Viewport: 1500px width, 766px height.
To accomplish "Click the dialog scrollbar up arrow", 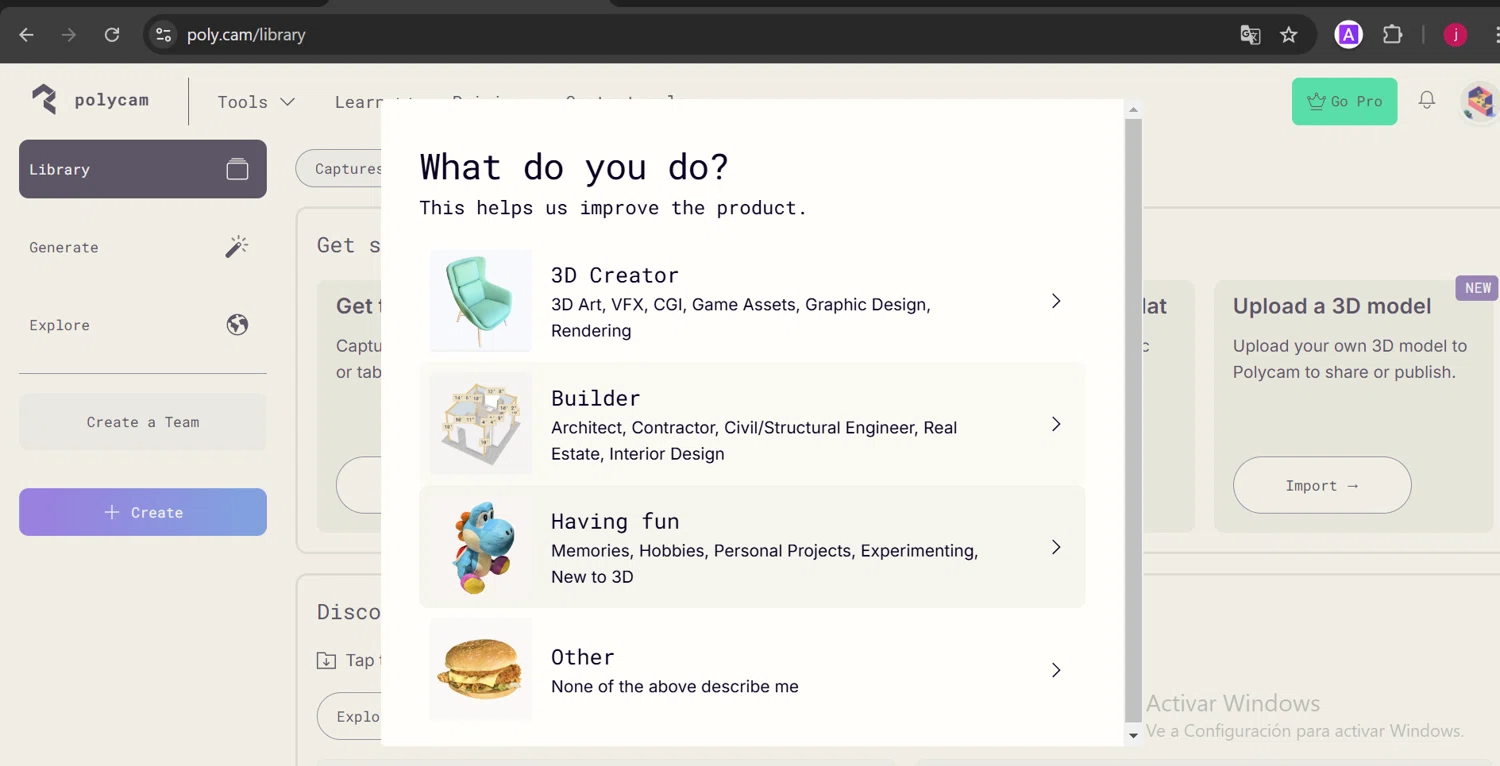I will tap(1133, 109).
